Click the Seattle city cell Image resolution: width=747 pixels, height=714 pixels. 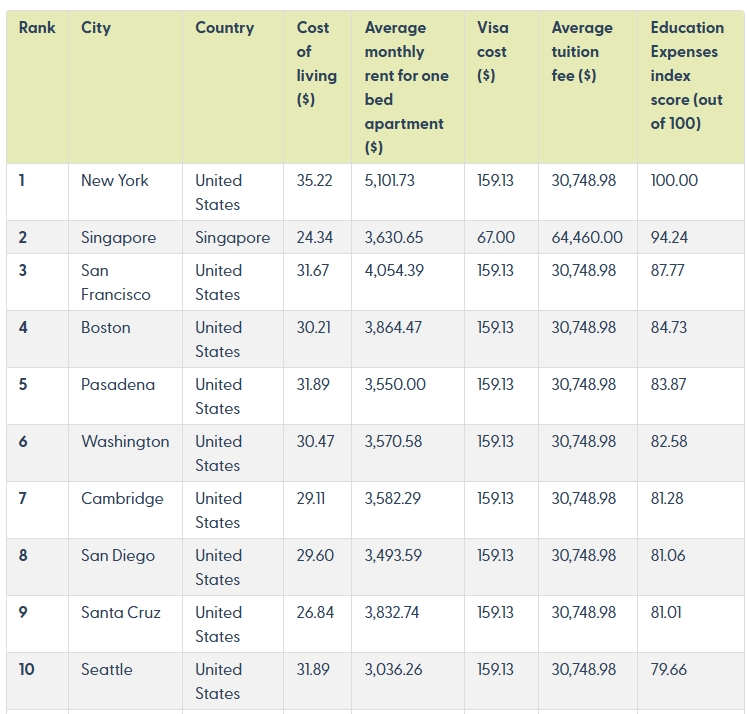click(107, 670)
